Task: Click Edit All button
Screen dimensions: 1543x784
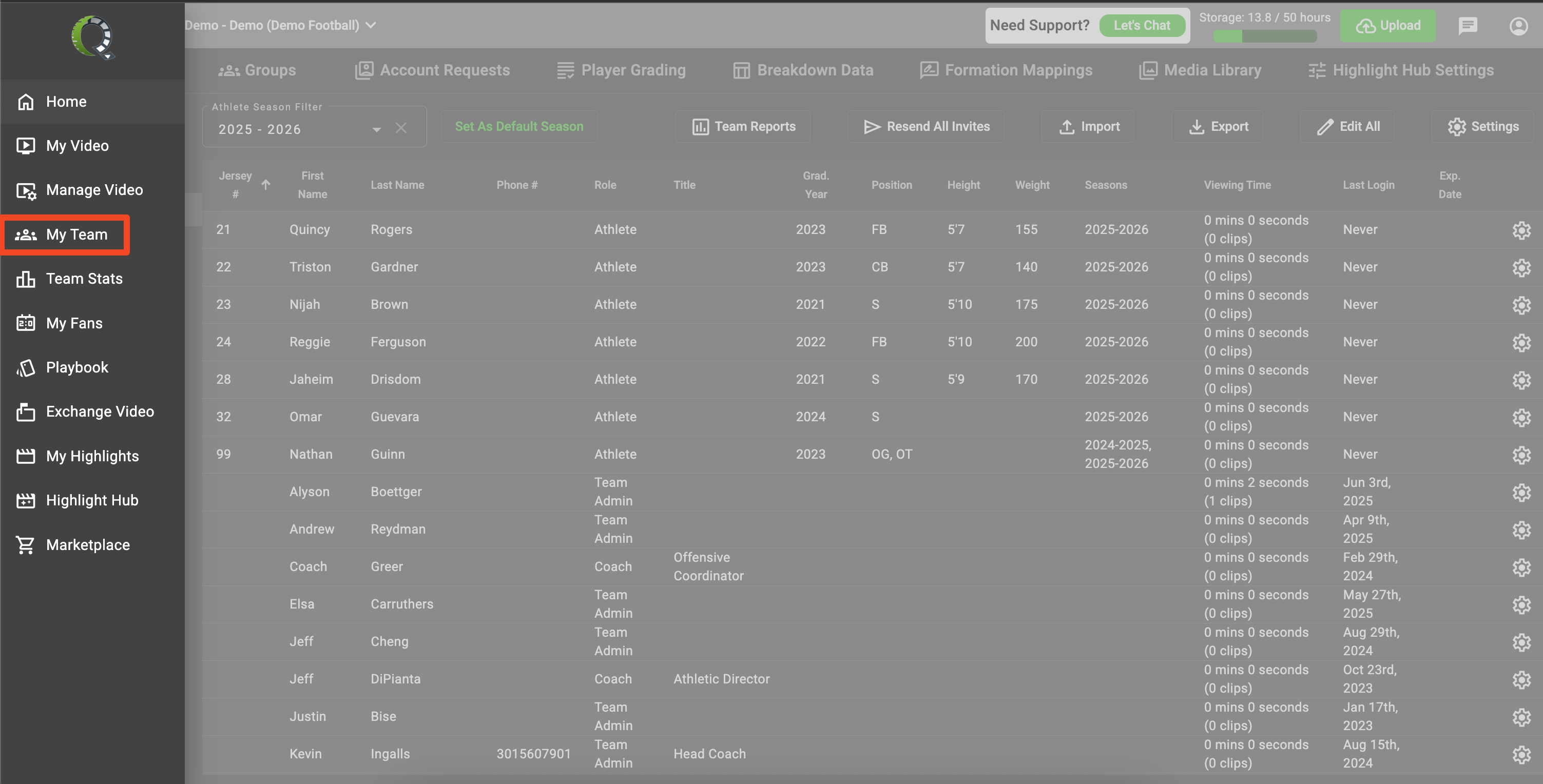Action: point(1347,126)
